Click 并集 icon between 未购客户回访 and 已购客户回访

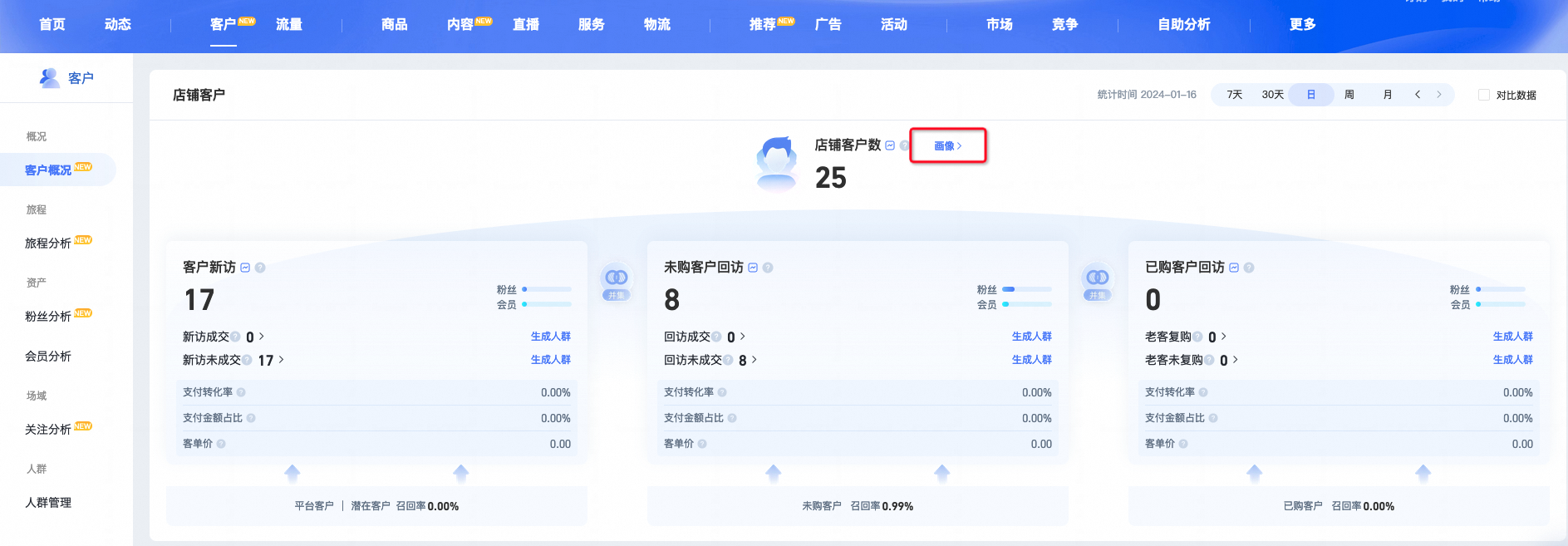1098,283
